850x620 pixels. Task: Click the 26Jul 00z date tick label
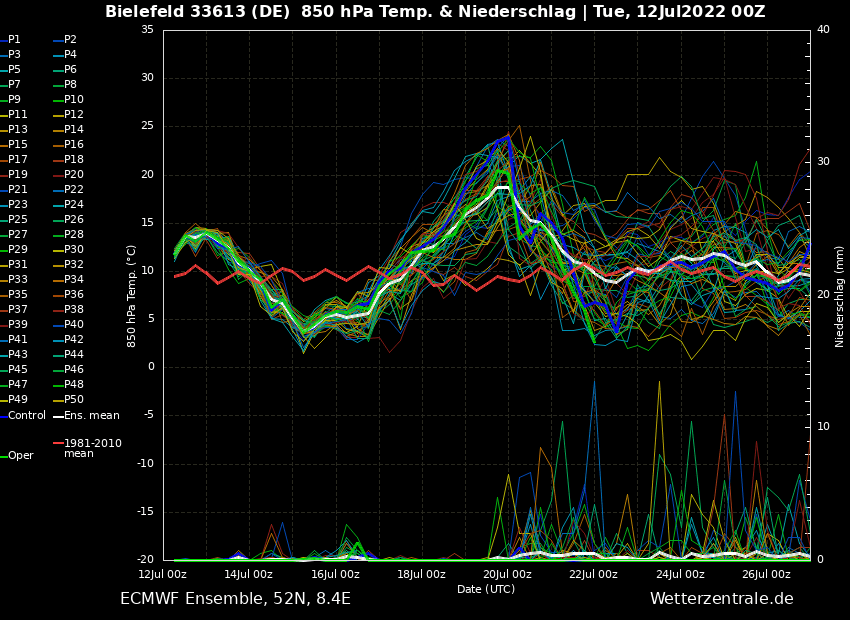766,574
